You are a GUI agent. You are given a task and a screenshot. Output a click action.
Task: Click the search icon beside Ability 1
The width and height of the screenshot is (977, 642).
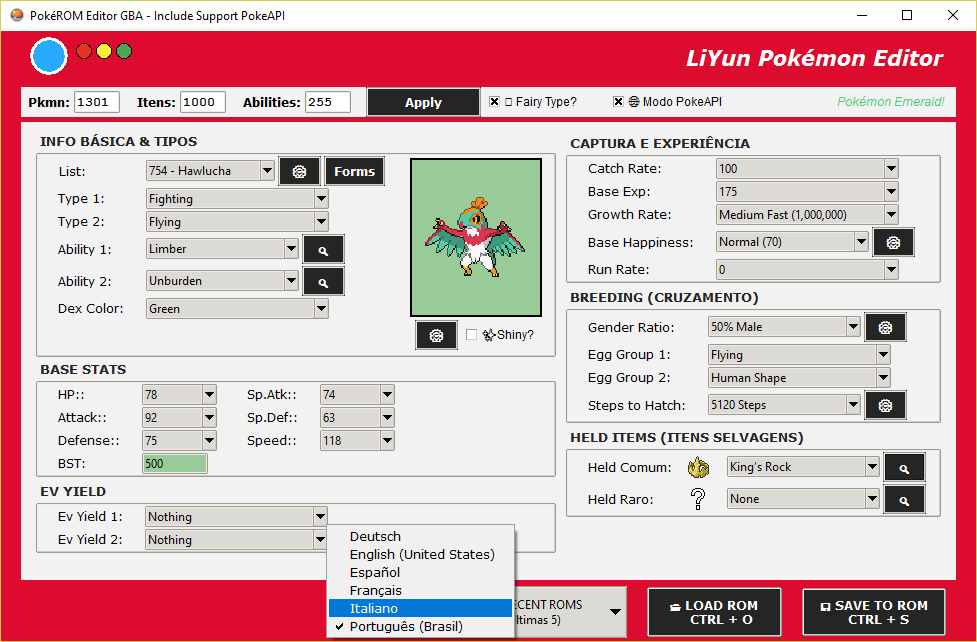[323, 250]
